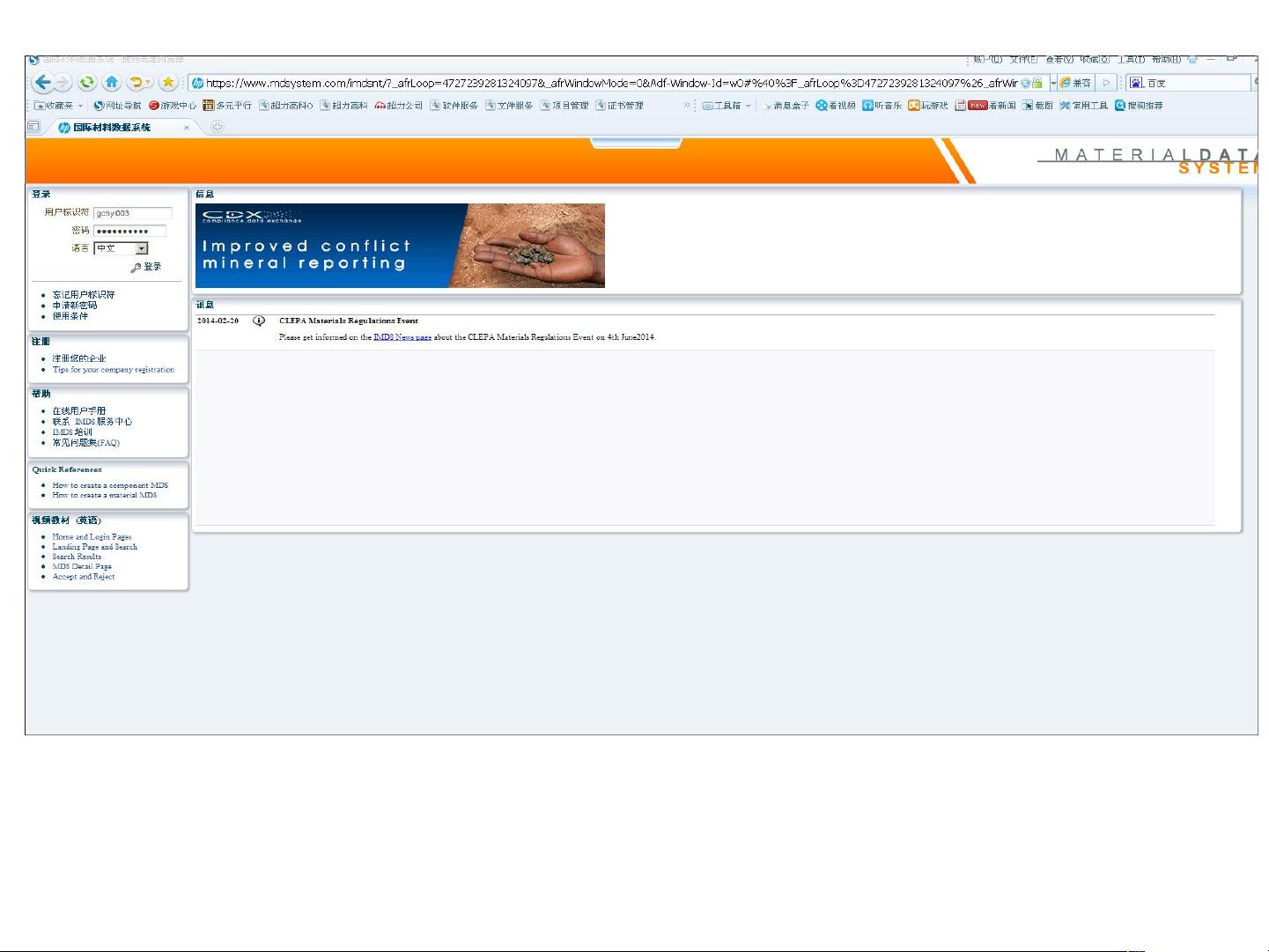1269x952 pixels.
Task: Open 搜狗推荐 recommendations
Action: [1139, 106]
